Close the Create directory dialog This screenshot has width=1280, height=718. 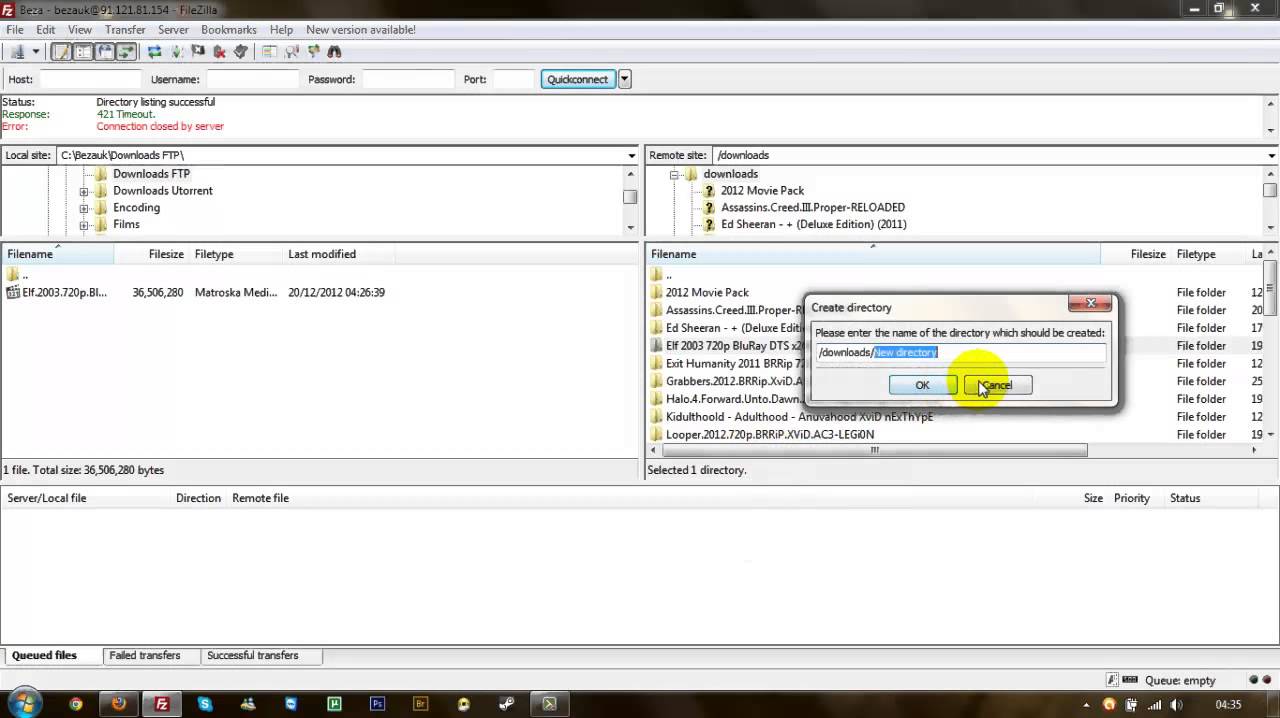coord(1091,303)
